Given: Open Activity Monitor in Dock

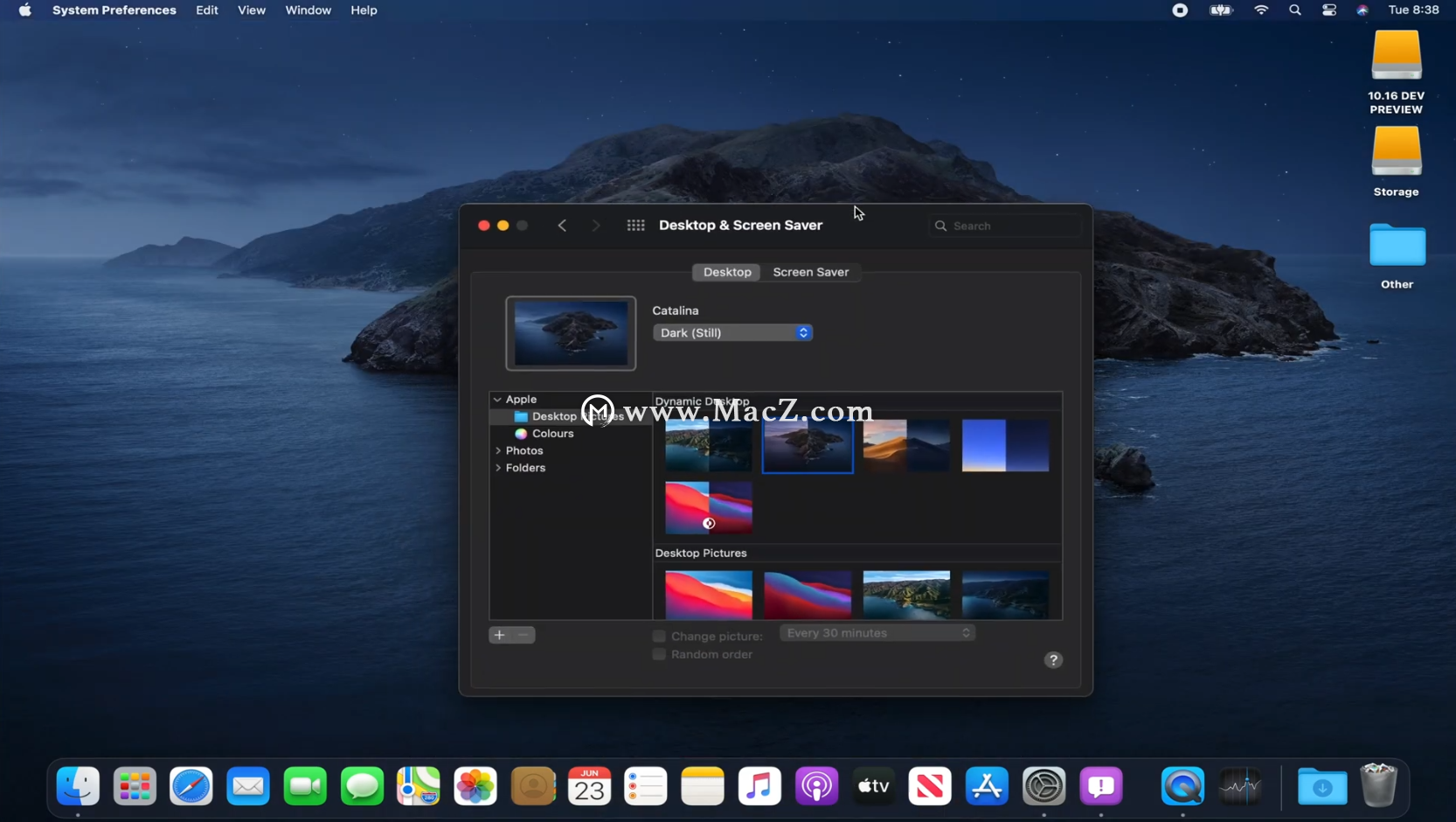Looking at the screenshot, I should click(1240, 786).
